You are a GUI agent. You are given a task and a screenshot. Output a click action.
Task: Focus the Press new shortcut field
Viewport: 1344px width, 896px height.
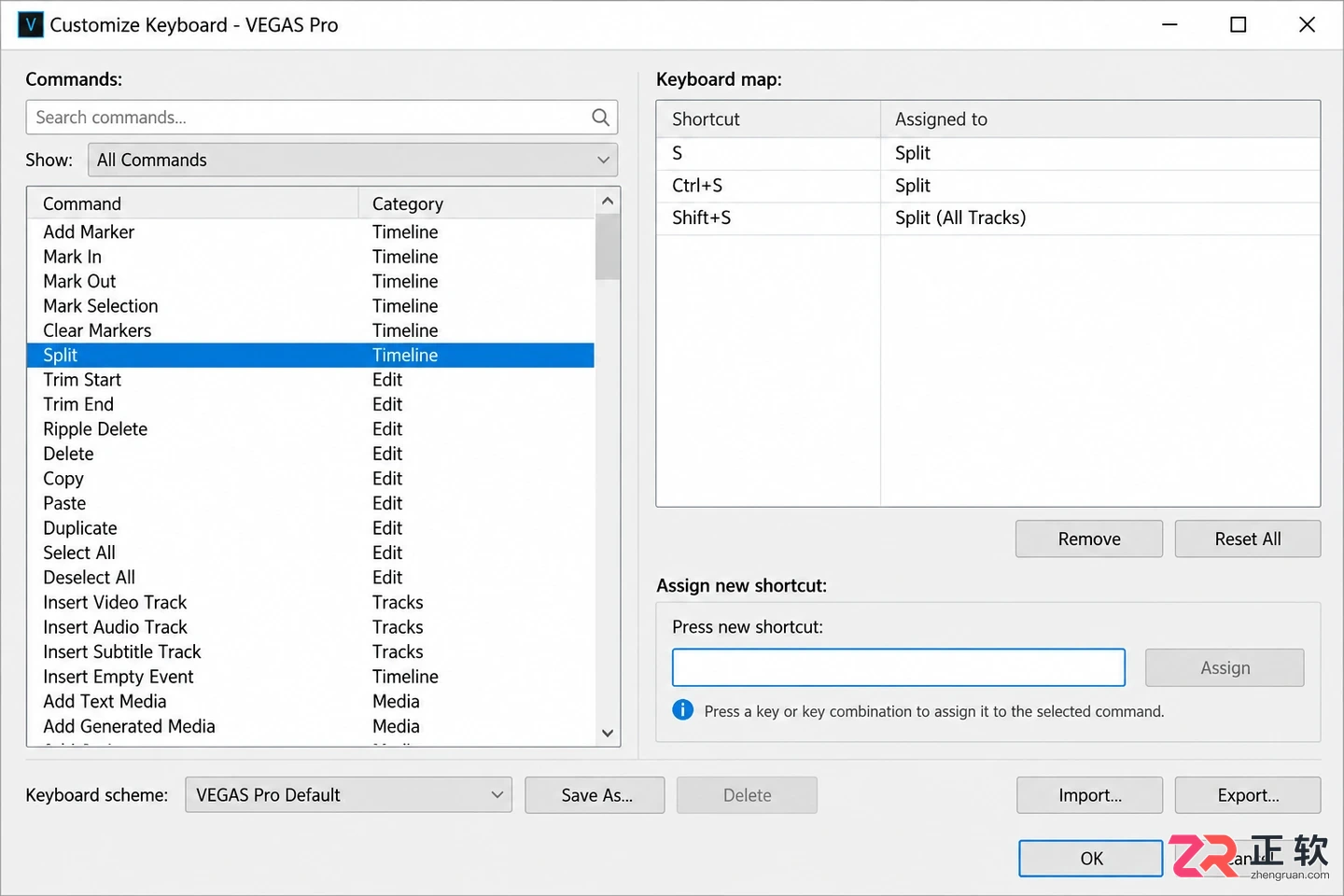[899, 667]
